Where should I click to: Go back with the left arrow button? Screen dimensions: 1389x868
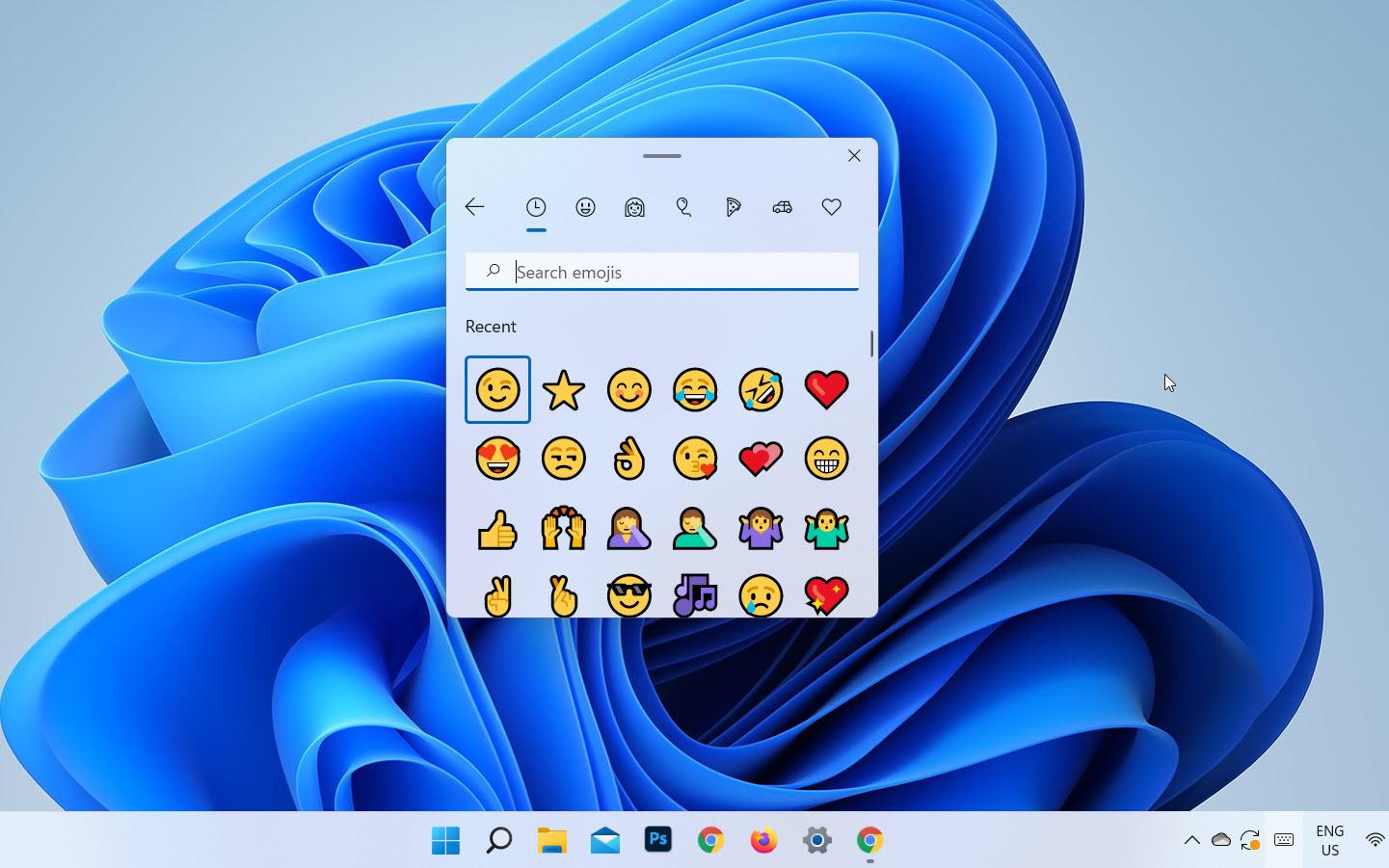[474, 207]
